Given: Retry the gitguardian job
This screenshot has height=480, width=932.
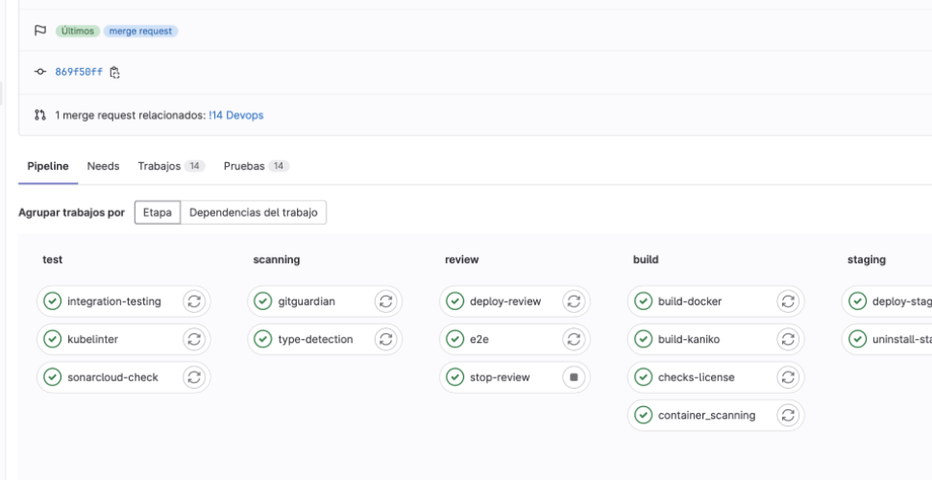Looking at the screenshot, I should [x=386, y=301].
